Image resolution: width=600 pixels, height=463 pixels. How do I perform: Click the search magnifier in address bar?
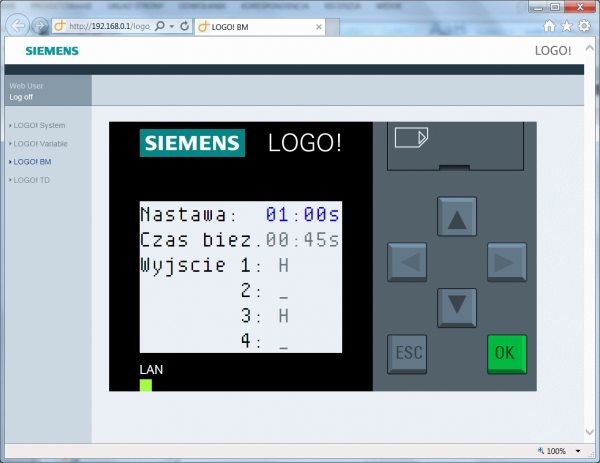tap(160, 26)
